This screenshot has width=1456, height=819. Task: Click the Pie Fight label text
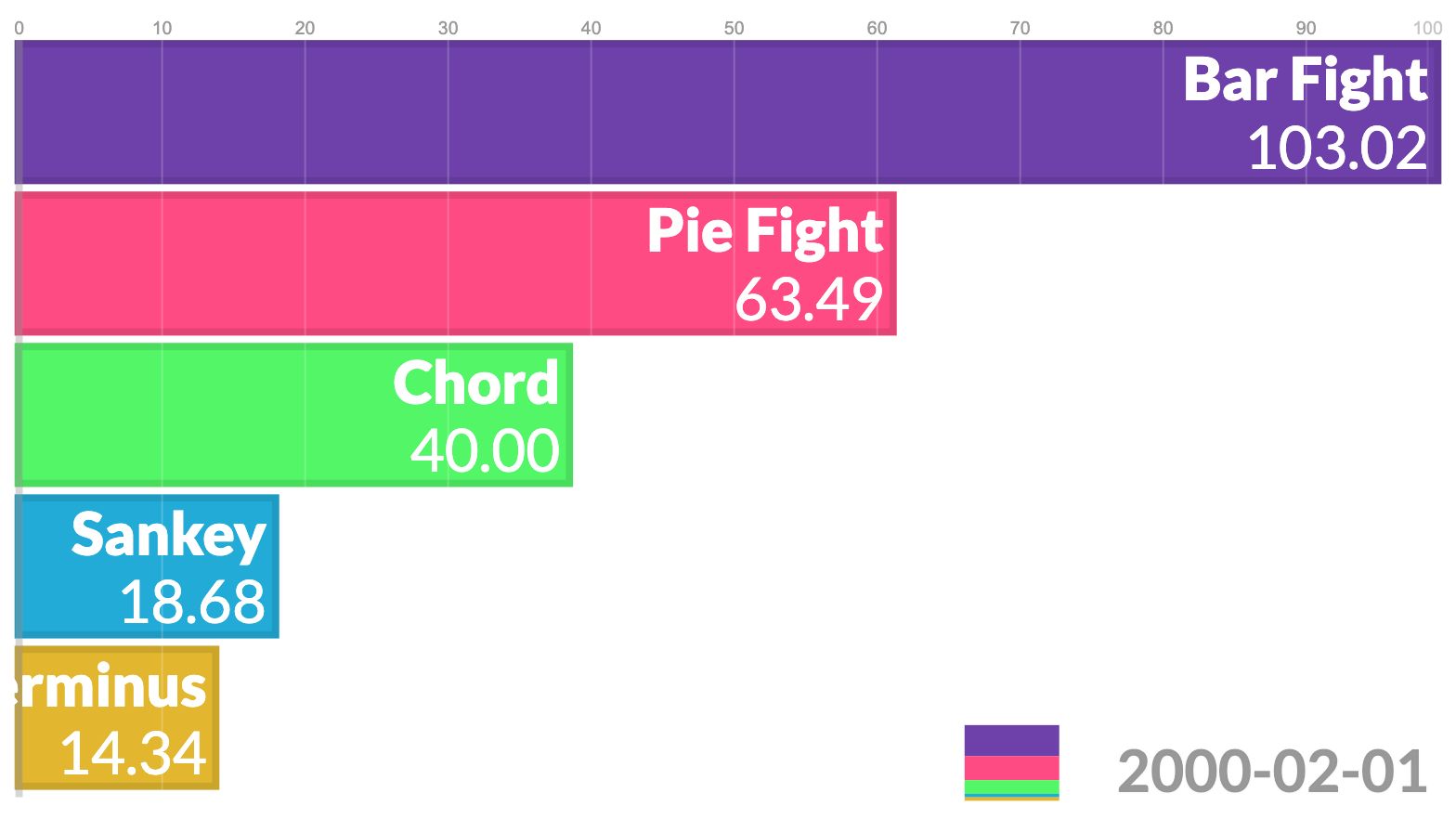764,232
